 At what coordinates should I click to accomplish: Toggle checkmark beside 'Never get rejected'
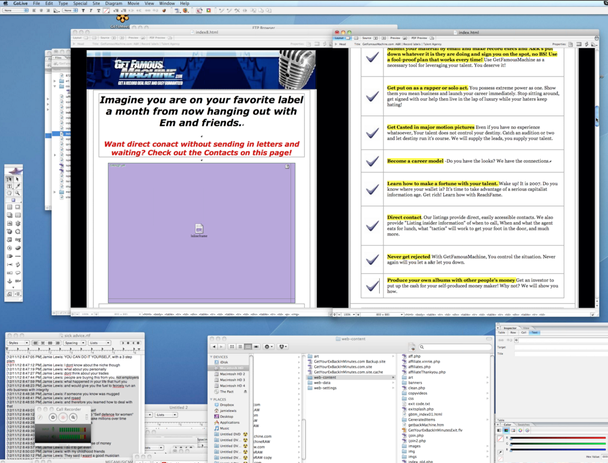coord(371,257)
